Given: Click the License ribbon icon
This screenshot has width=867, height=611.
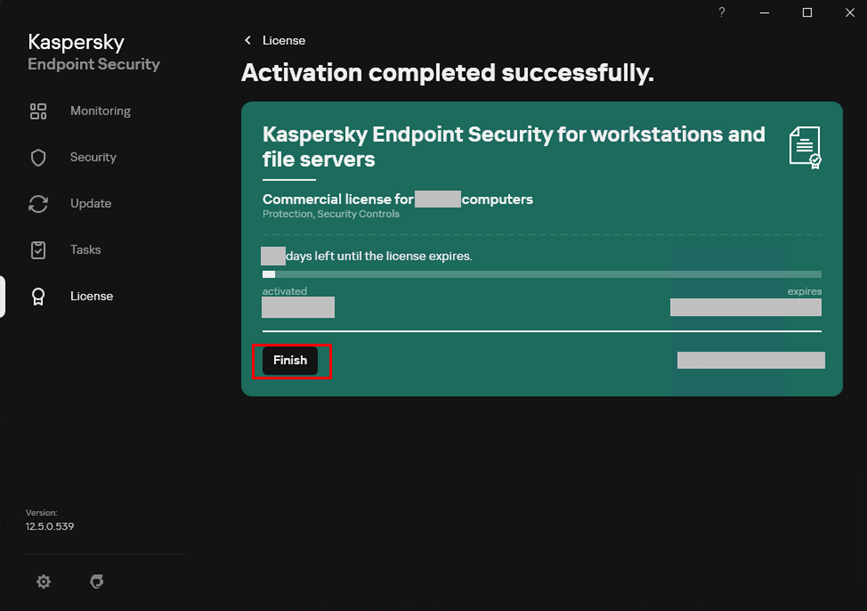Looking at the screenshot, I should (38, 296).
